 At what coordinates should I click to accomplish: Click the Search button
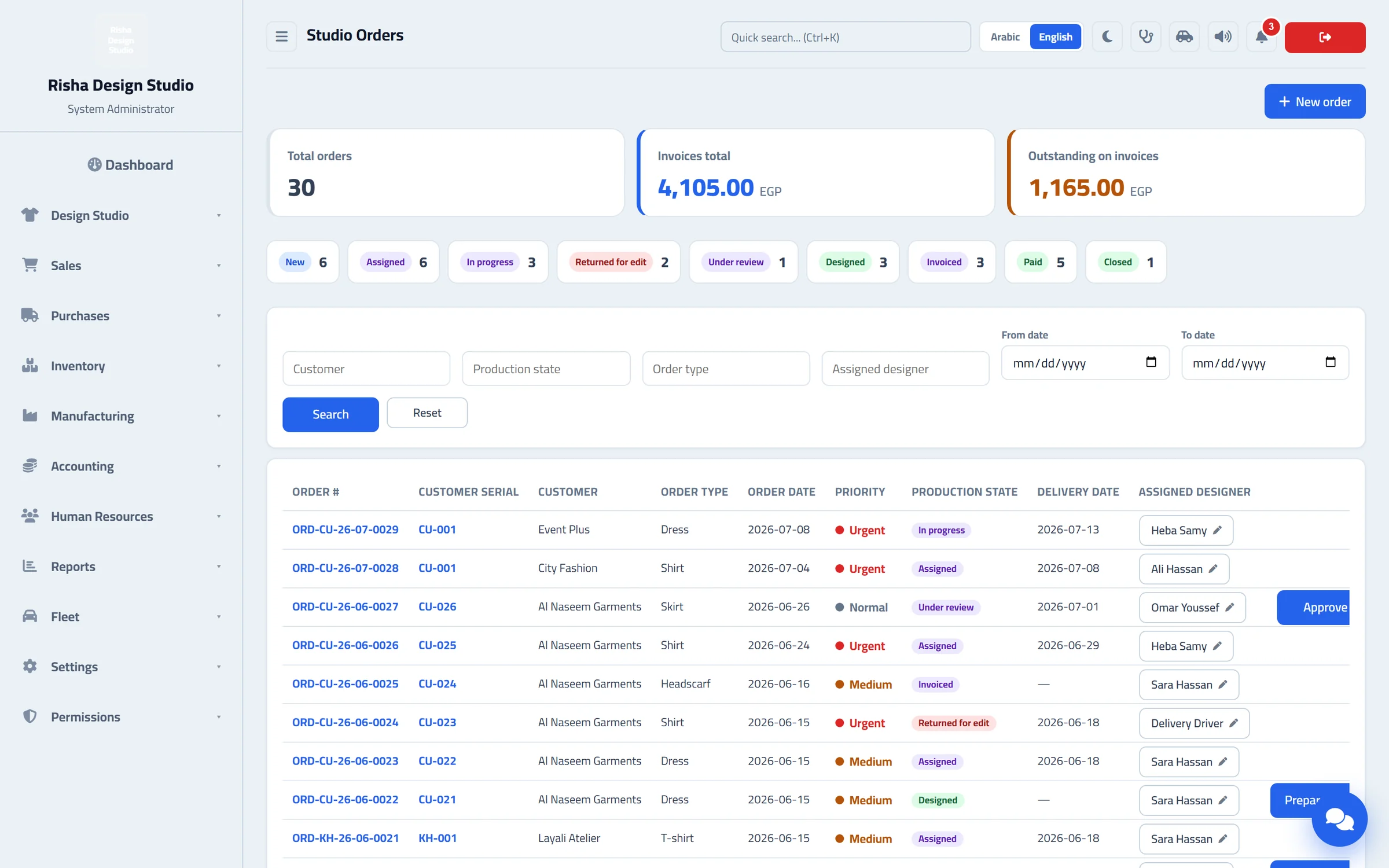click(330, 414)
